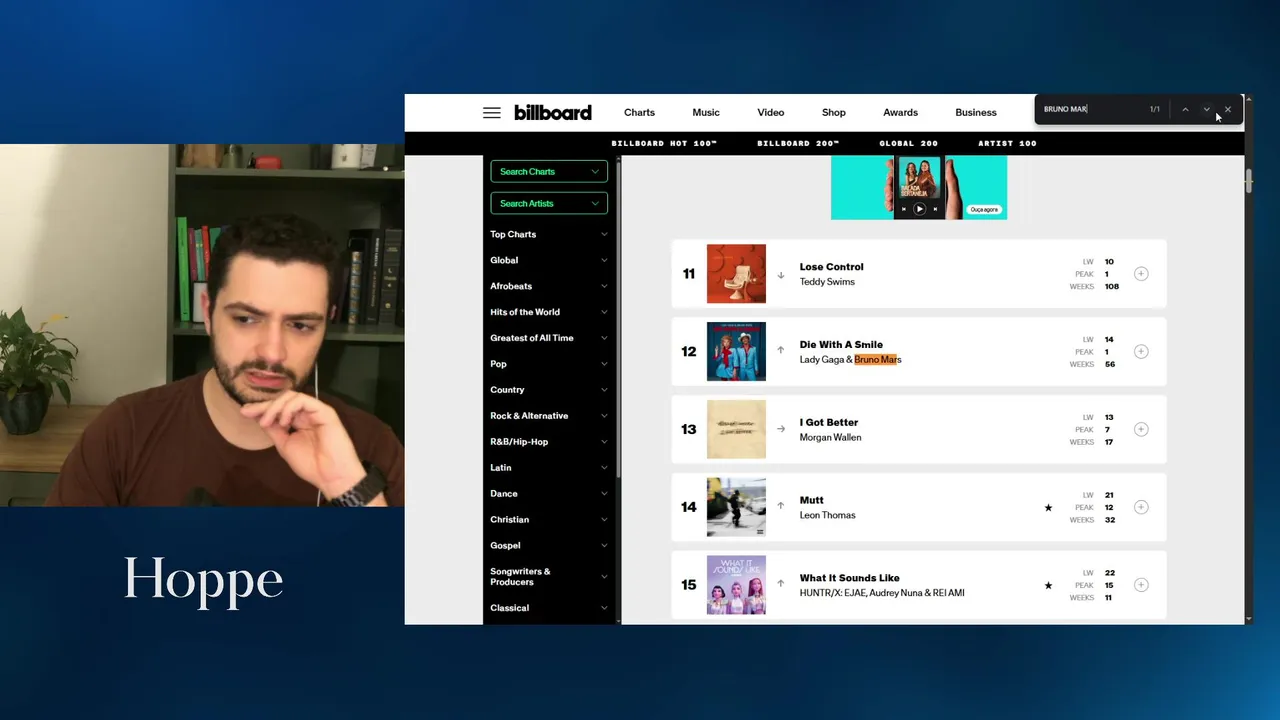Expand the Global section
This screenshot has width=1280, height=720.
tap(549, 260)
